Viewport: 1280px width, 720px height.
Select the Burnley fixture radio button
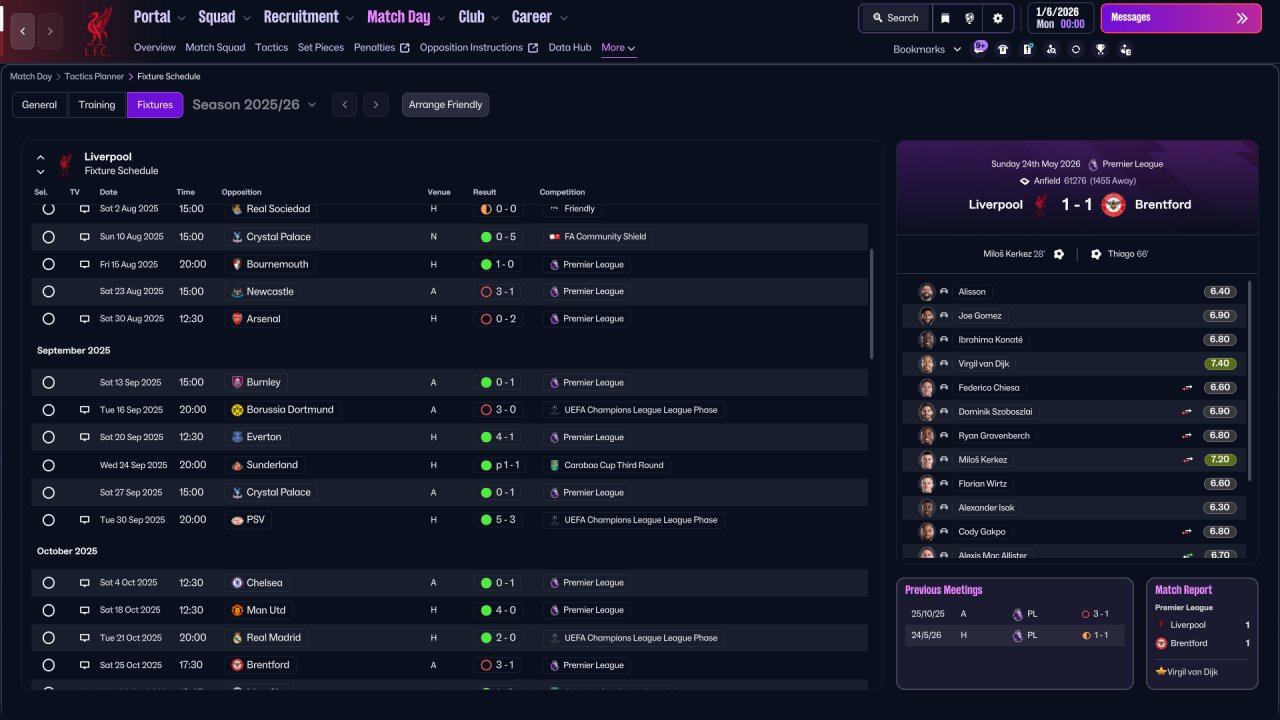click(x=48, y=383)
